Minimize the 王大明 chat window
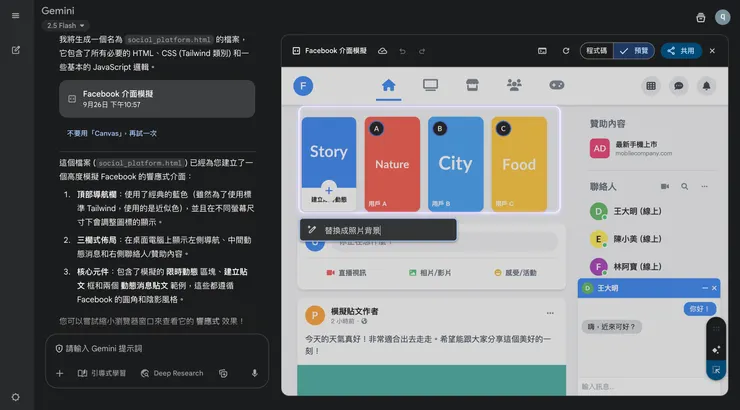 705,288
